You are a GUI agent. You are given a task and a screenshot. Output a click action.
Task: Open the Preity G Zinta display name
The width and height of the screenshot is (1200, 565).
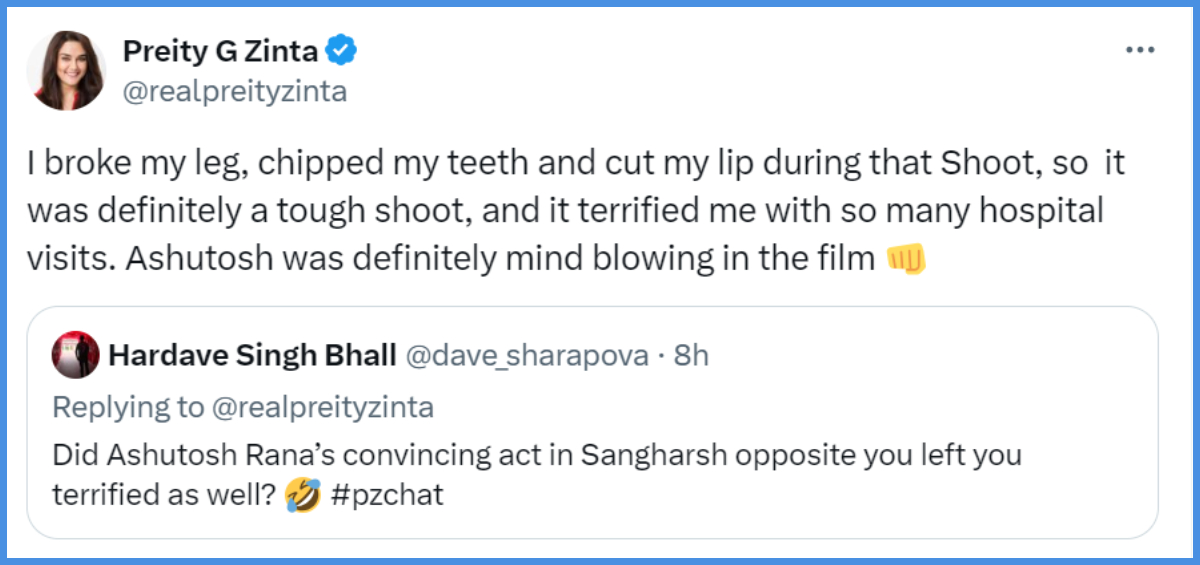pos(222,51)
